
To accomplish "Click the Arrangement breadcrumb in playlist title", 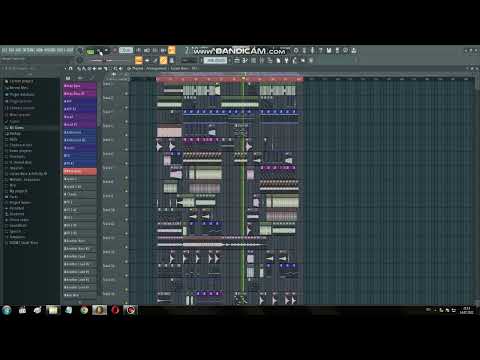I will click(156, 68).
